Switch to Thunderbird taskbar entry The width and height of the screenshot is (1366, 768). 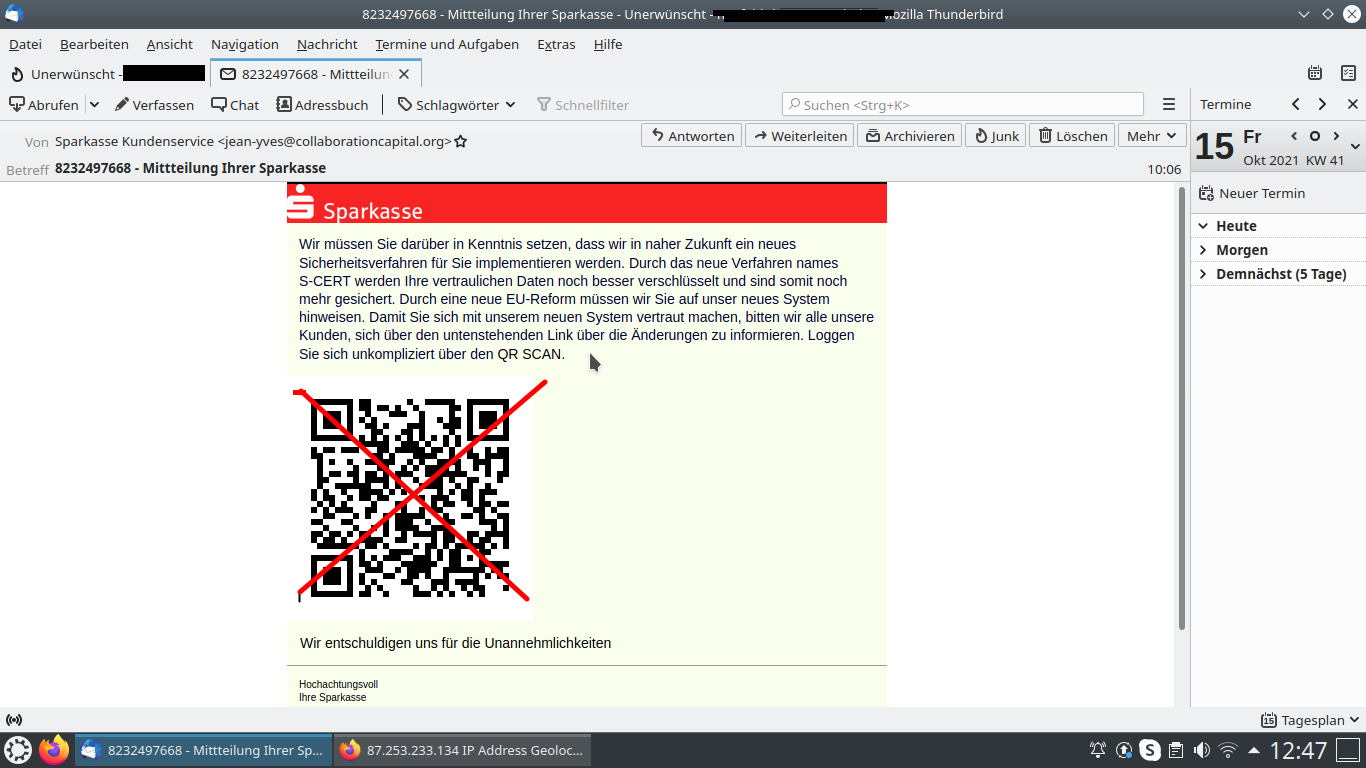tap(204, 750)
